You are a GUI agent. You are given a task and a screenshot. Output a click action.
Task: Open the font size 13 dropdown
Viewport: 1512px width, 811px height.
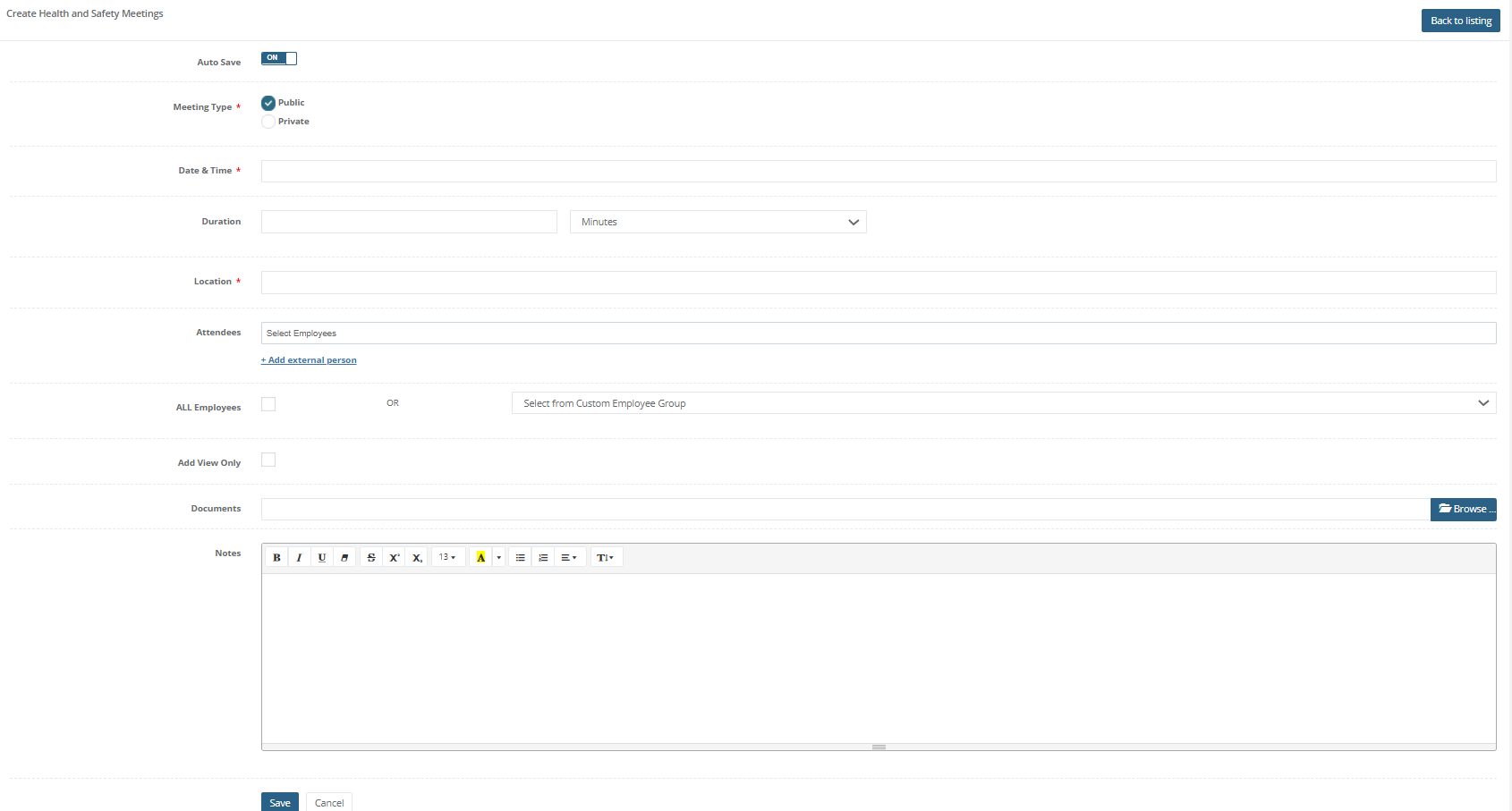447,557
